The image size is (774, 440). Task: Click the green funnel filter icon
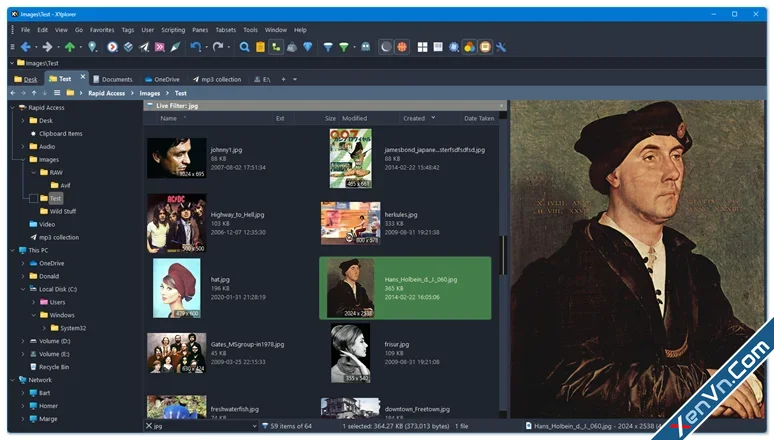tap(344, 47)
